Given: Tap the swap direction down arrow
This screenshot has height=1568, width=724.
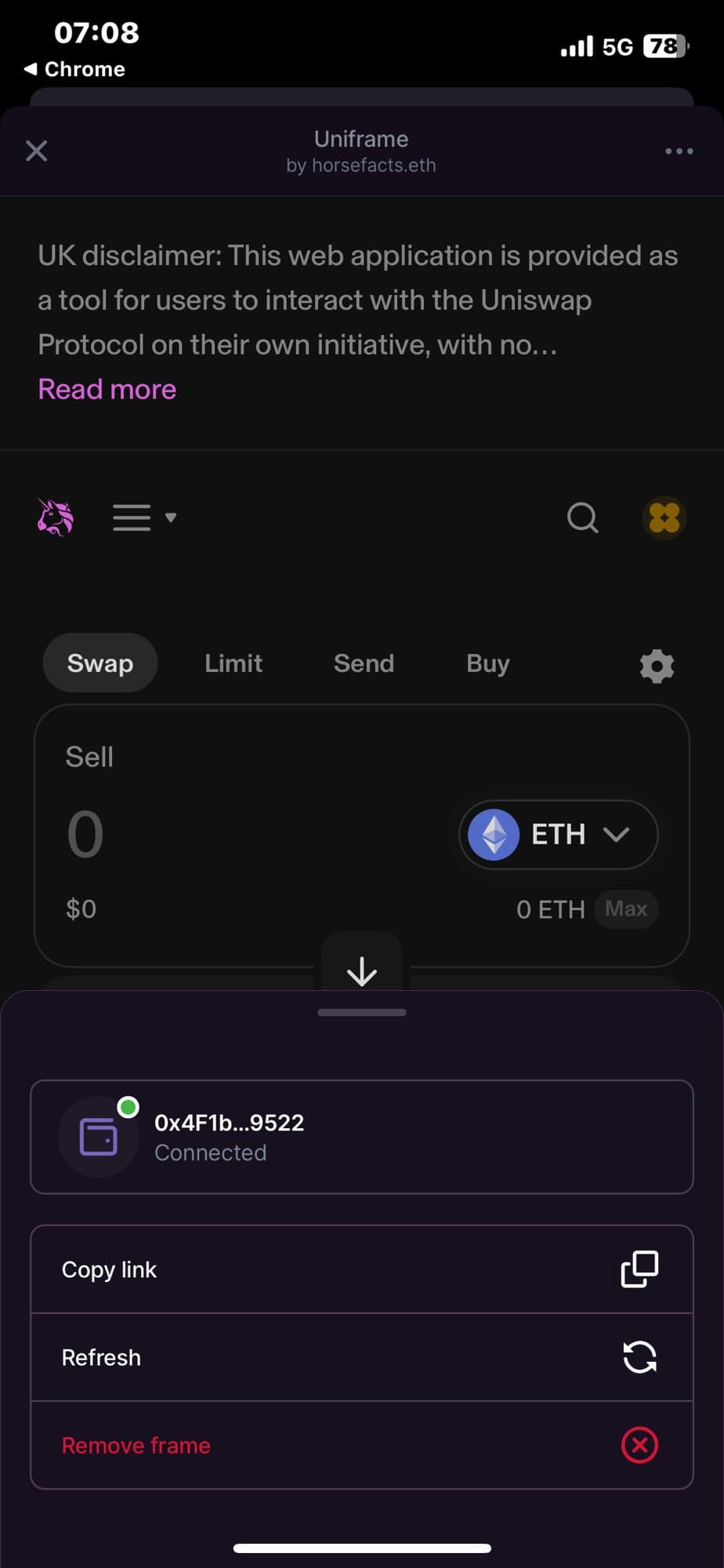Looking at the screenshot, I should (x=362, y=971).
